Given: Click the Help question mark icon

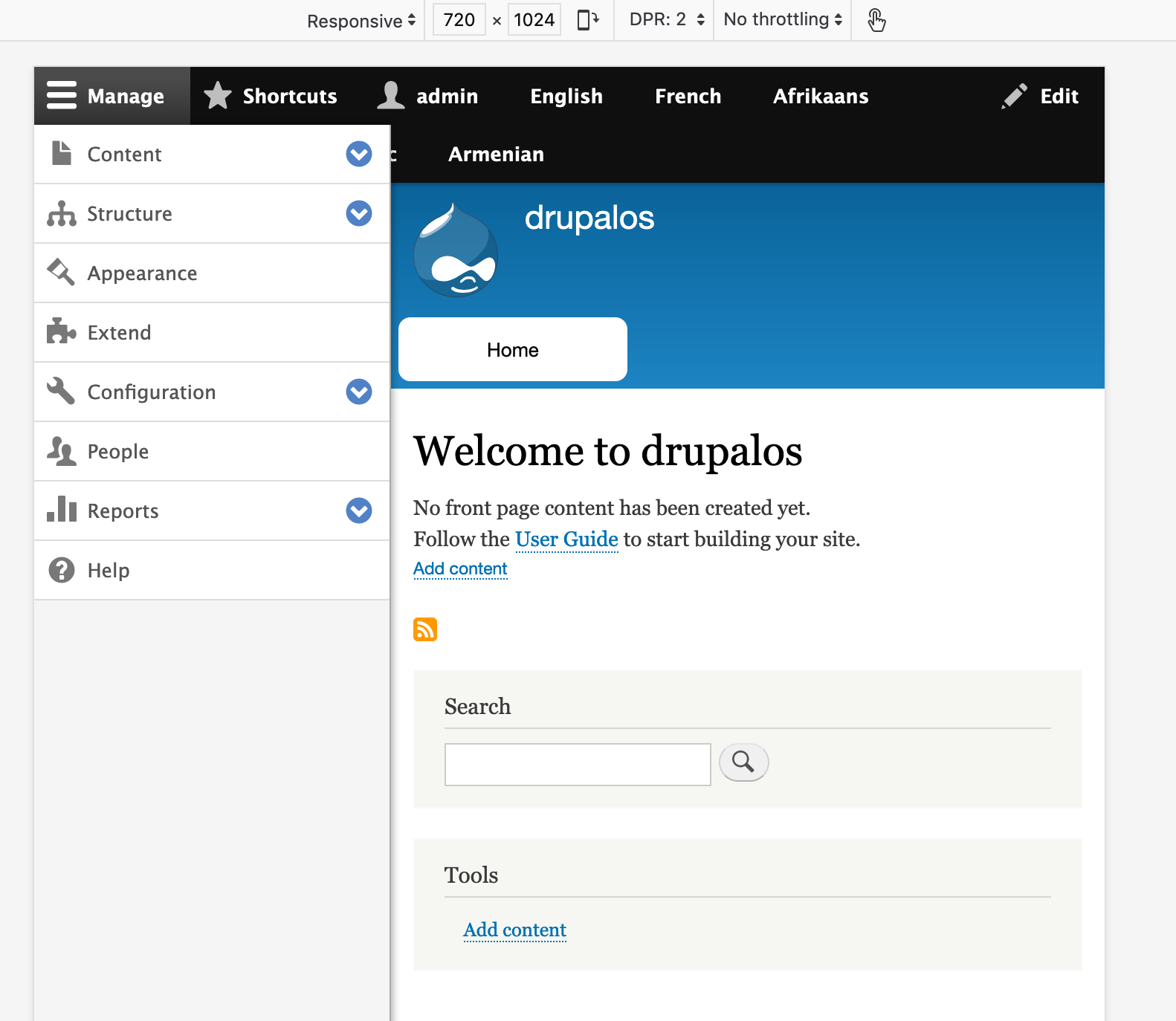Looking at the screenshot, I should tap(62, 570).
